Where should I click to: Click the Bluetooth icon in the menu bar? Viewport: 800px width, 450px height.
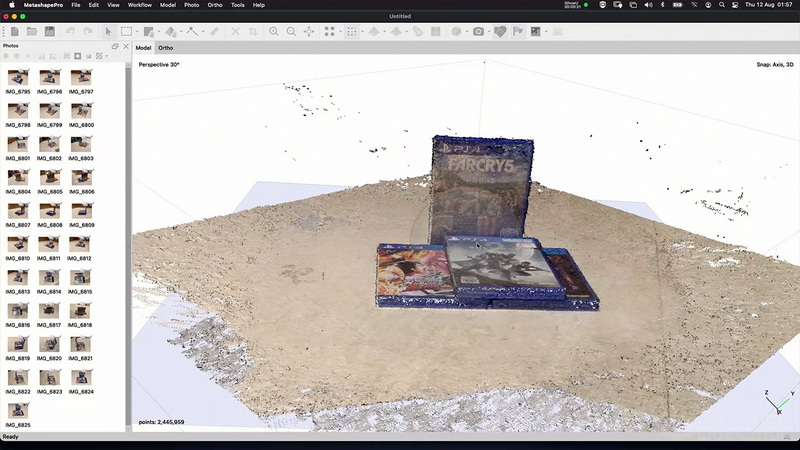click(663, 5)
